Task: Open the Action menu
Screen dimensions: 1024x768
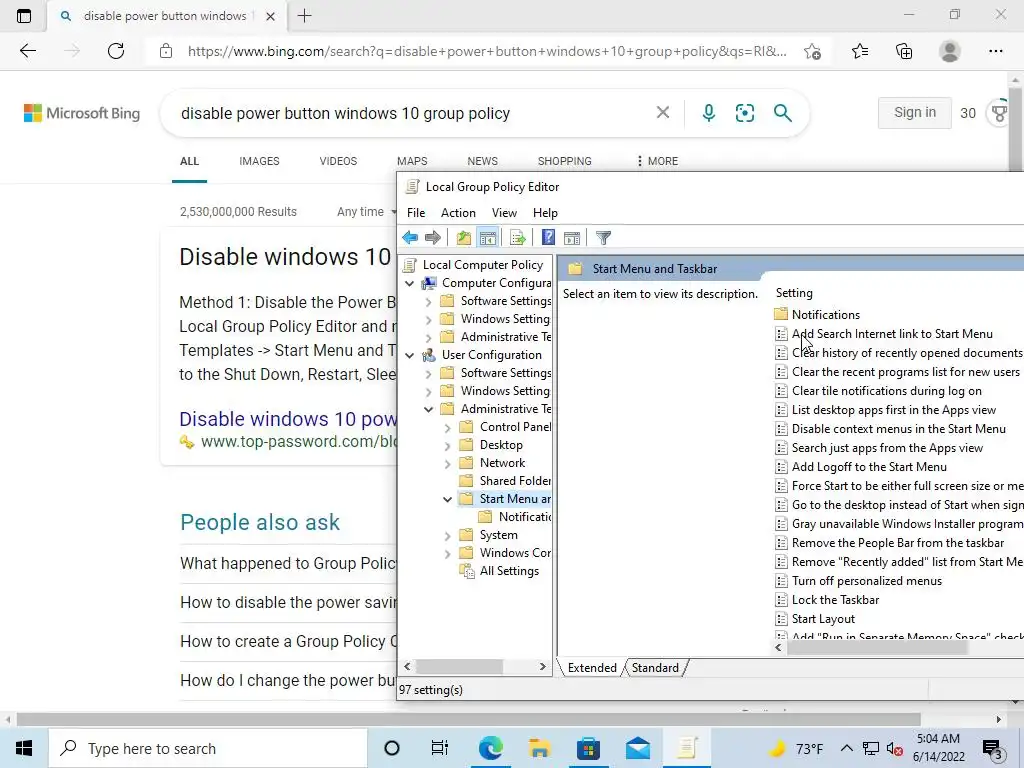Action: click(x=458, y=213)
